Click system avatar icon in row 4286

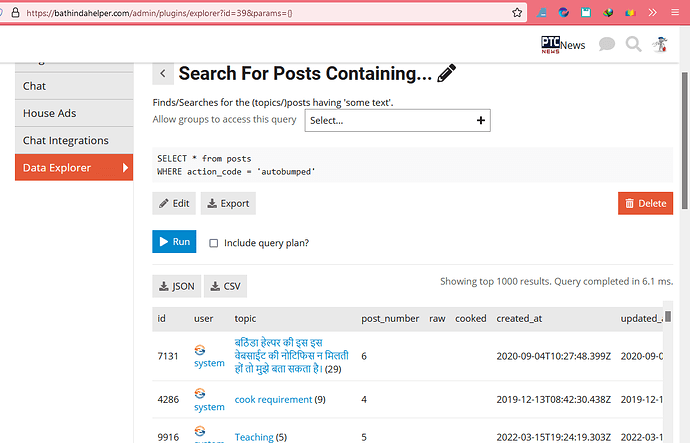click(200, 393)
